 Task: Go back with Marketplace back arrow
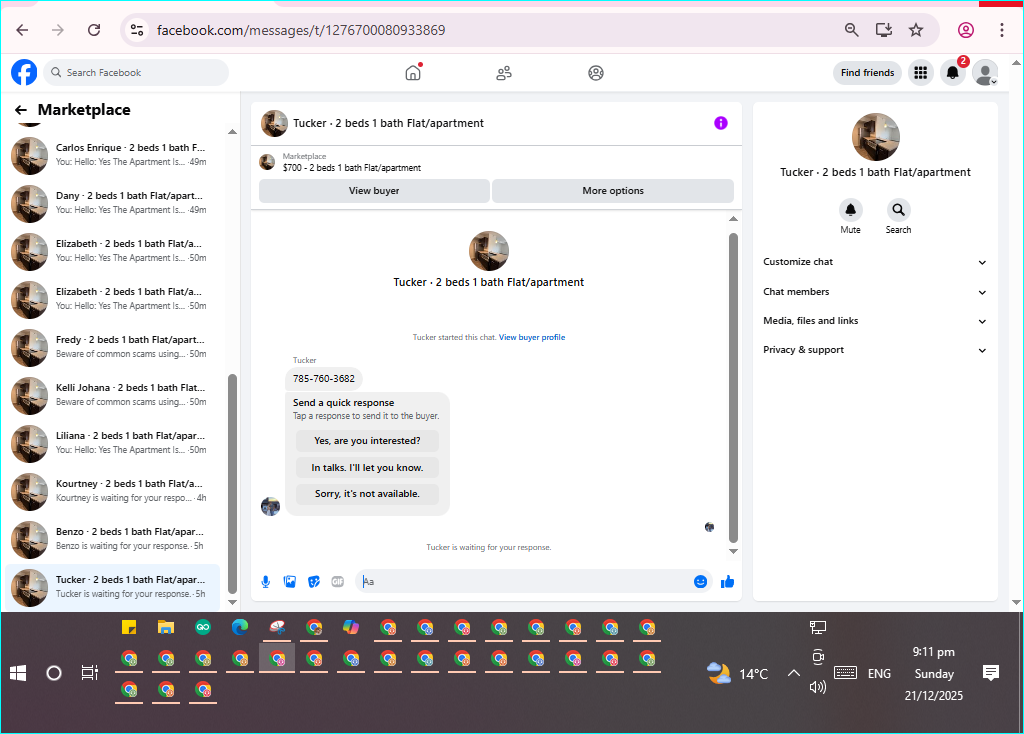coord(21,110)
